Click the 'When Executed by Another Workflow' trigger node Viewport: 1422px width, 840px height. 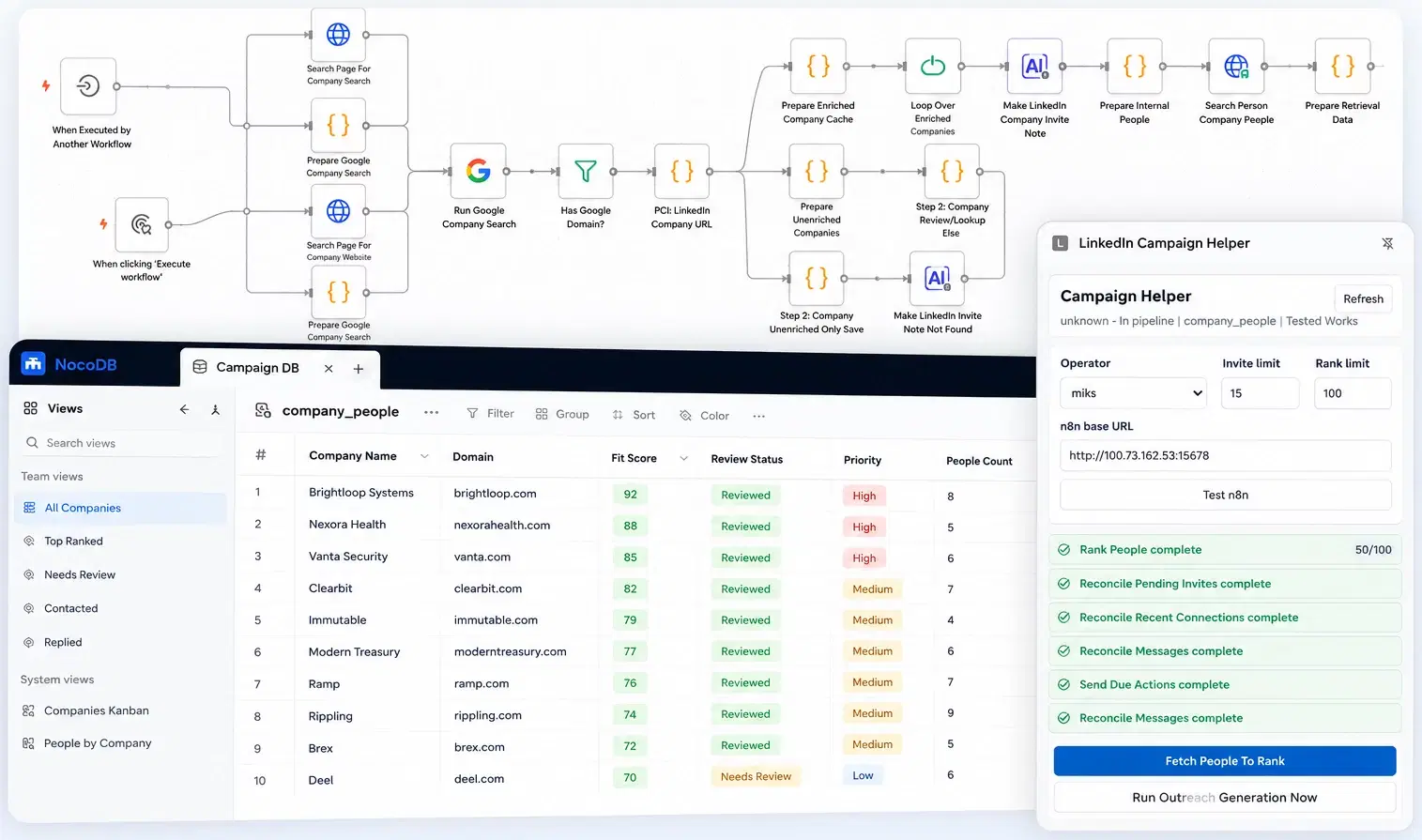click(88, 86)
